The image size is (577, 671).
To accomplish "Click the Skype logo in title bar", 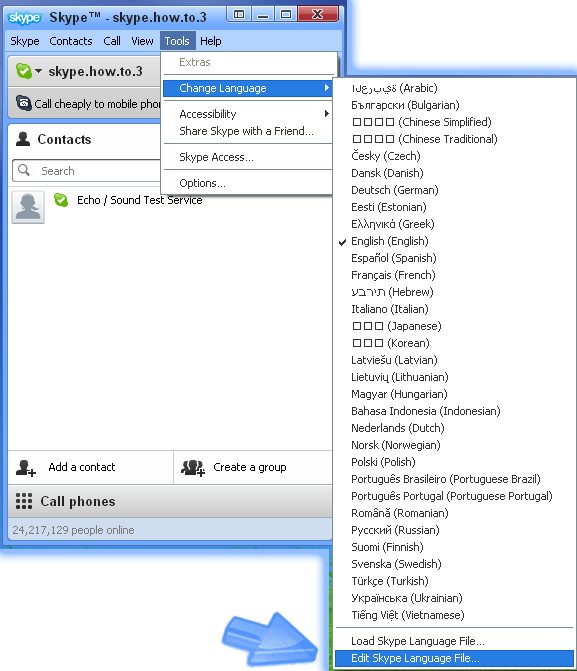I will [x=24, y=17].
